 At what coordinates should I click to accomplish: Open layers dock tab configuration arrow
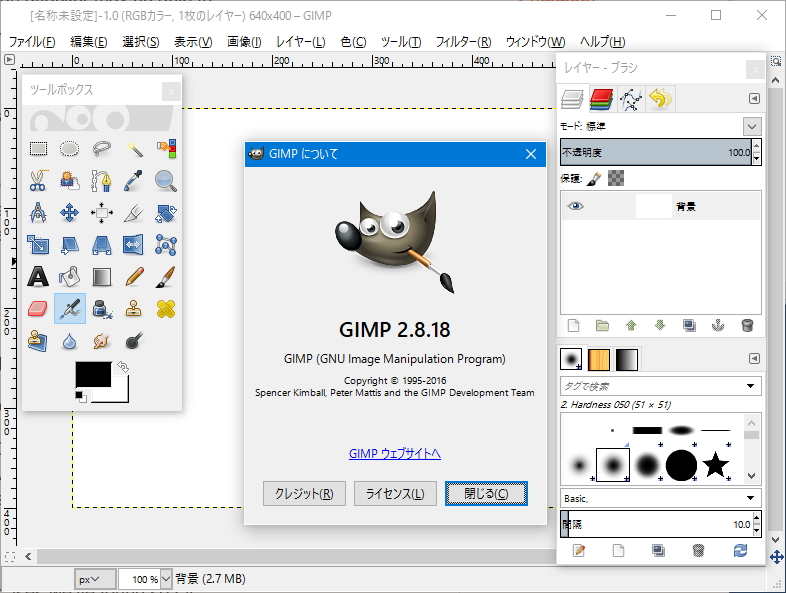pos(754,99)
